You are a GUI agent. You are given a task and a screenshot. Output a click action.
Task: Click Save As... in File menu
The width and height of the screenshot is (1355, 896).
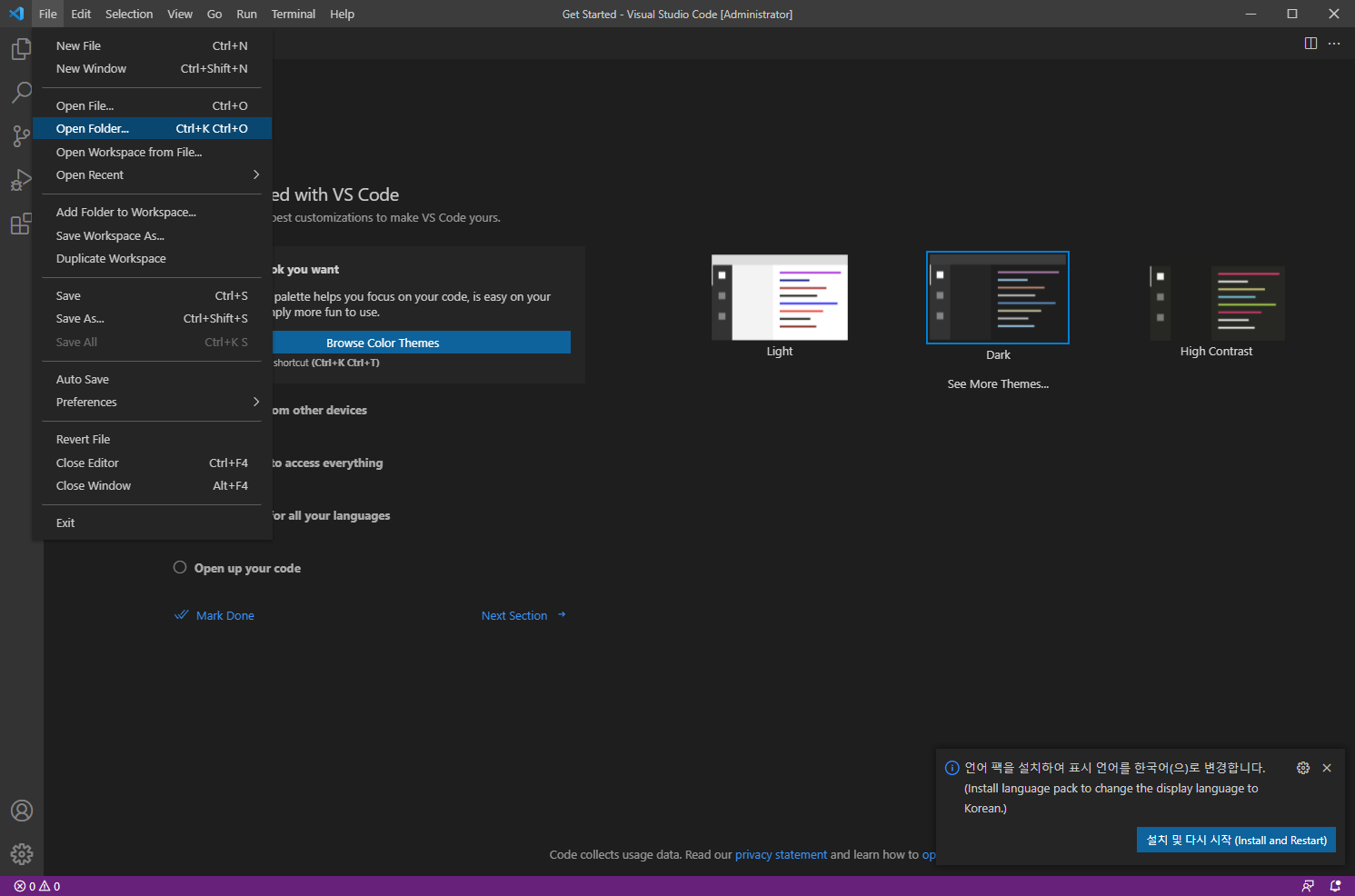pyautogui.click(x=152, y=318)
